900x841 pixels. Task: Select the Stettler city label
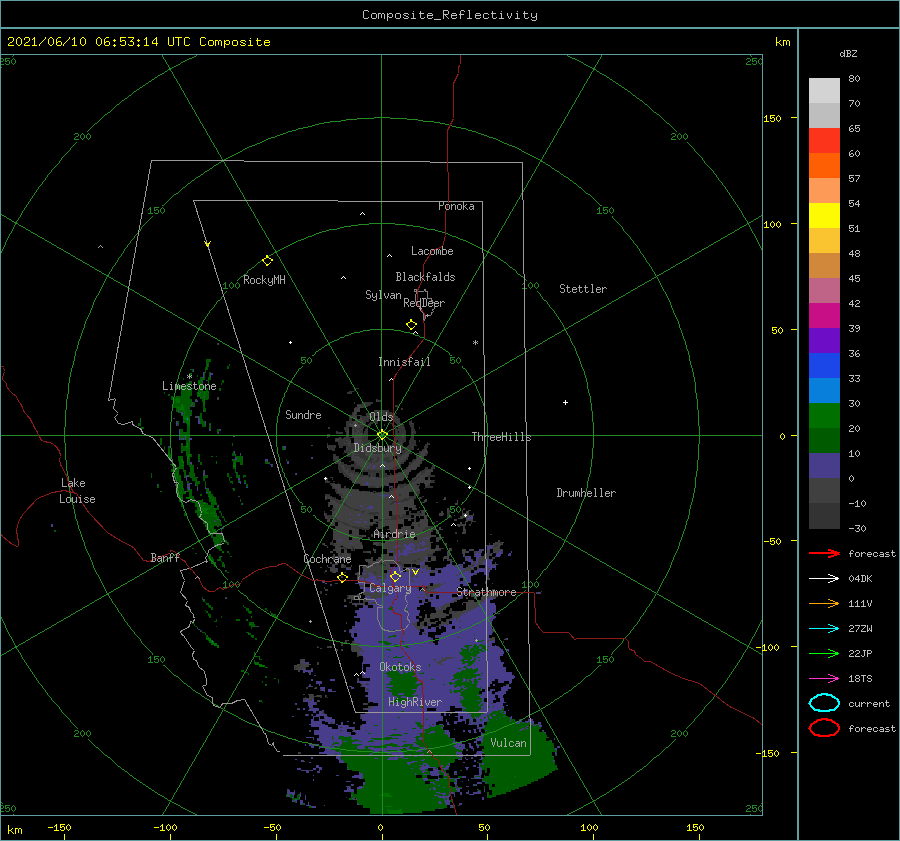click(x=583, y=289)
